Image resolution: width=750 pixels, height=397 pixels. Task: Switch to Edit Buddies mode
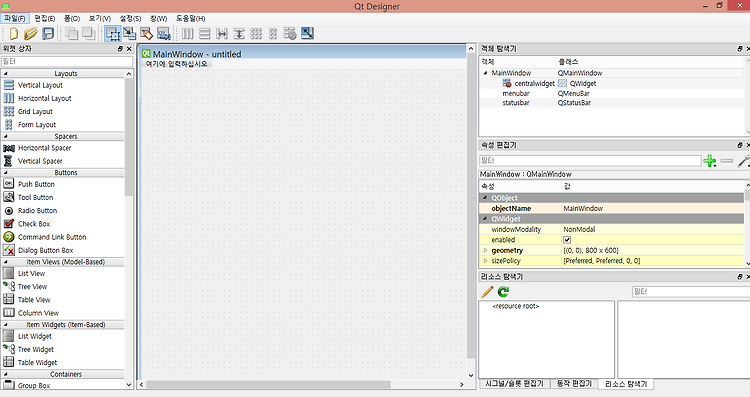click(x=146, y=33)
